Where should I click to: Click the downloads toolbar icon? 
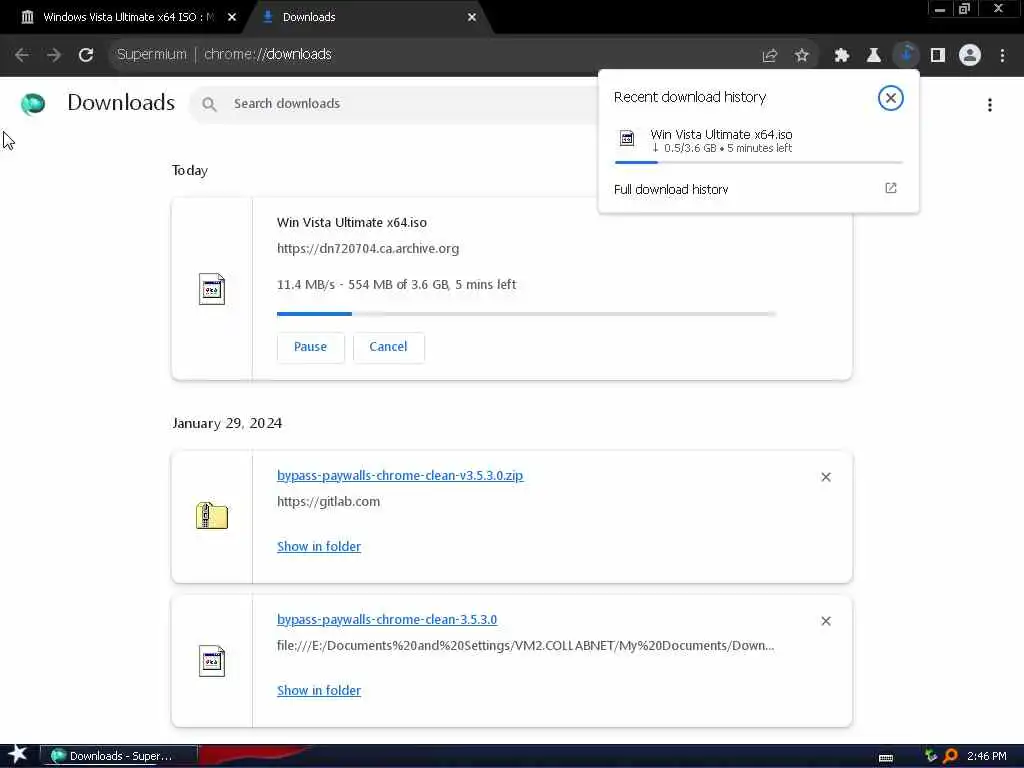tap(906, 56)
